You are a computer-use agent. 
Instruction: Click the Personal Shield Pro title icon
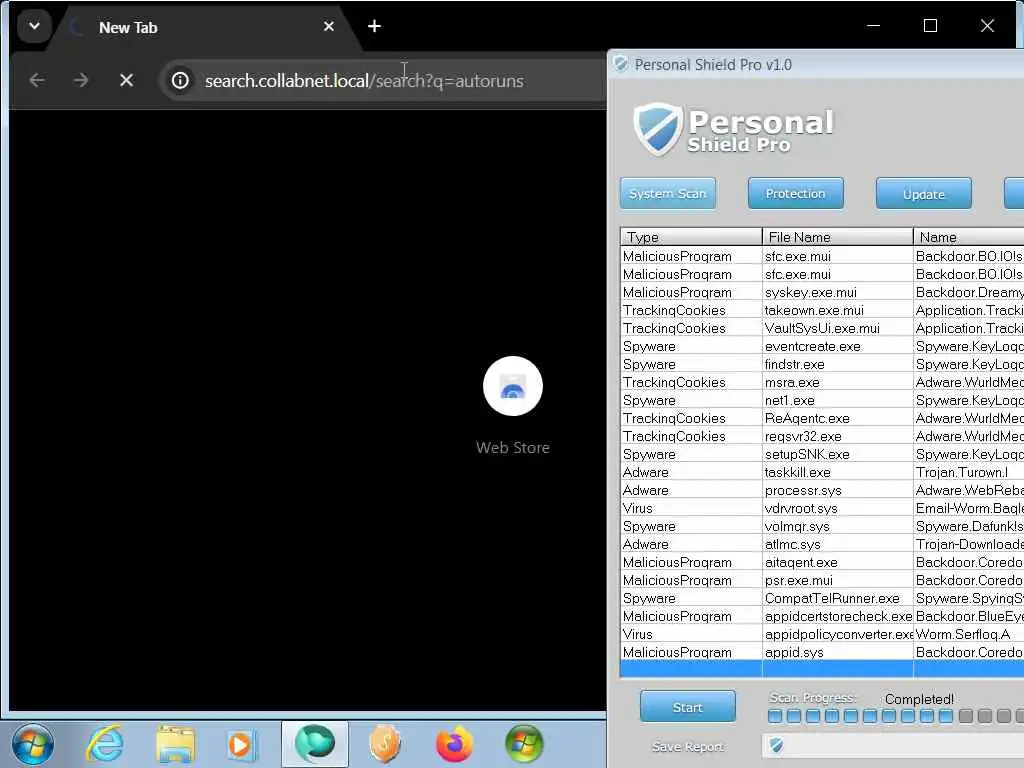pyautogui.click(x=621, y=64)
